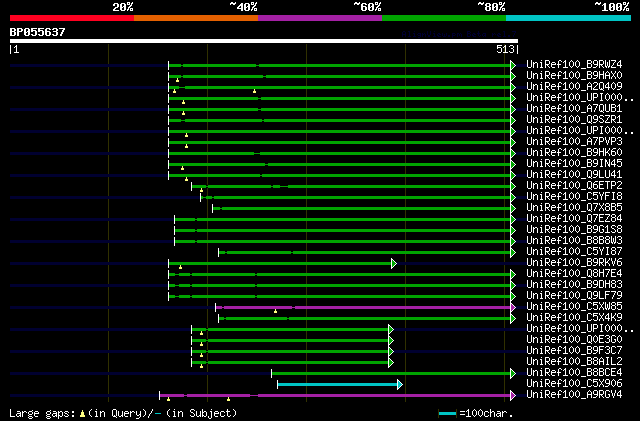The width and height of the screenshot is (640, 421).
Task: Click the green alignment bar of UniRef100_Q7X8B5
Action: (x=362, y=208)
